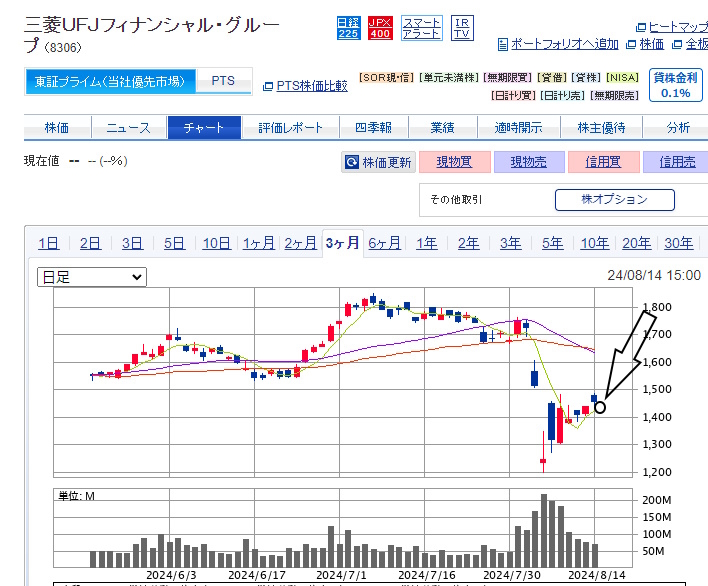Image resolution: width=708 pixels, height=586 pixels.
Task: Select the 1ヶ月 chart period
Action: tap(258, 243)
